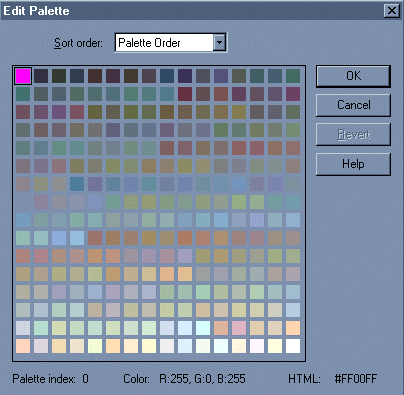Select the pure white final palette swatch
The height and width of the screenshot is (395, 404).
(293, 346)
